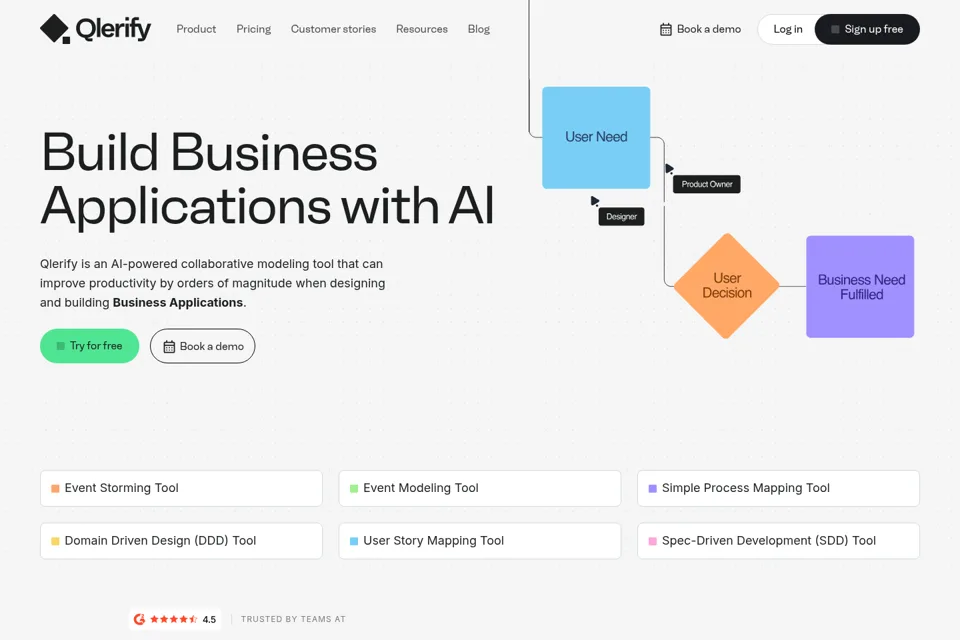Select the purple Business Need Fulfilled box
Image resolution: width=960 pixels, height=640 pixels.
860,287
